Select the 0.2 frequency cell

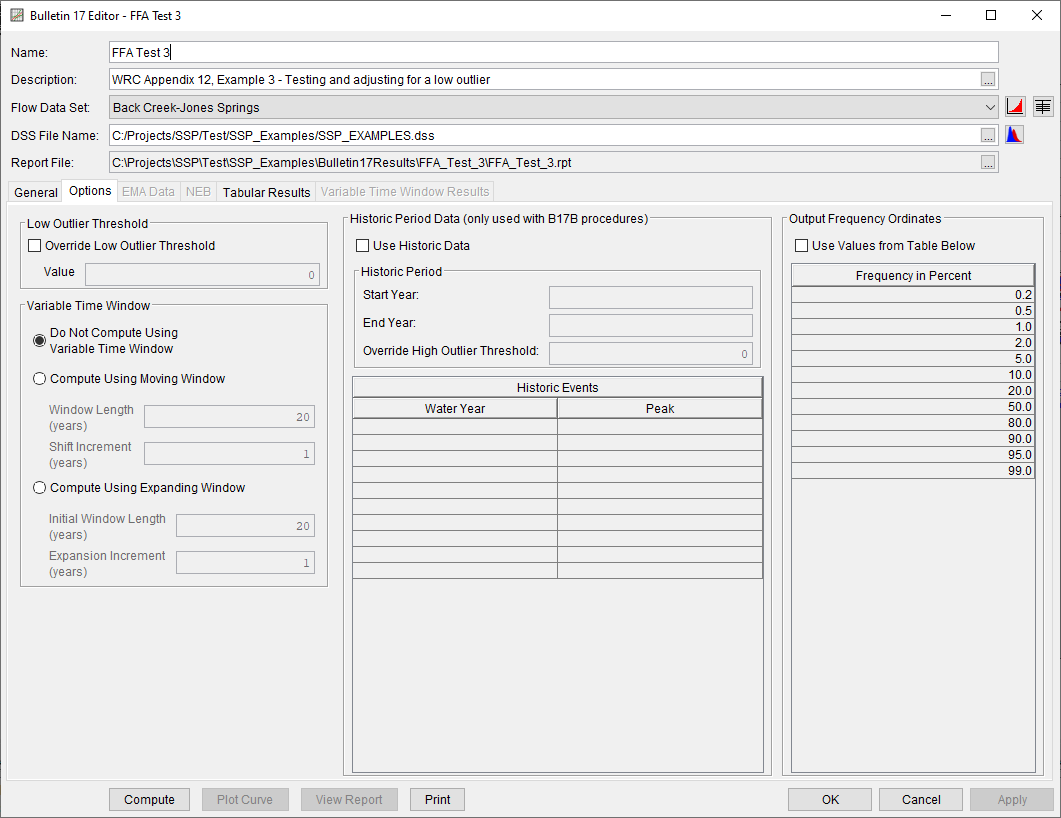tap(913, 295)
